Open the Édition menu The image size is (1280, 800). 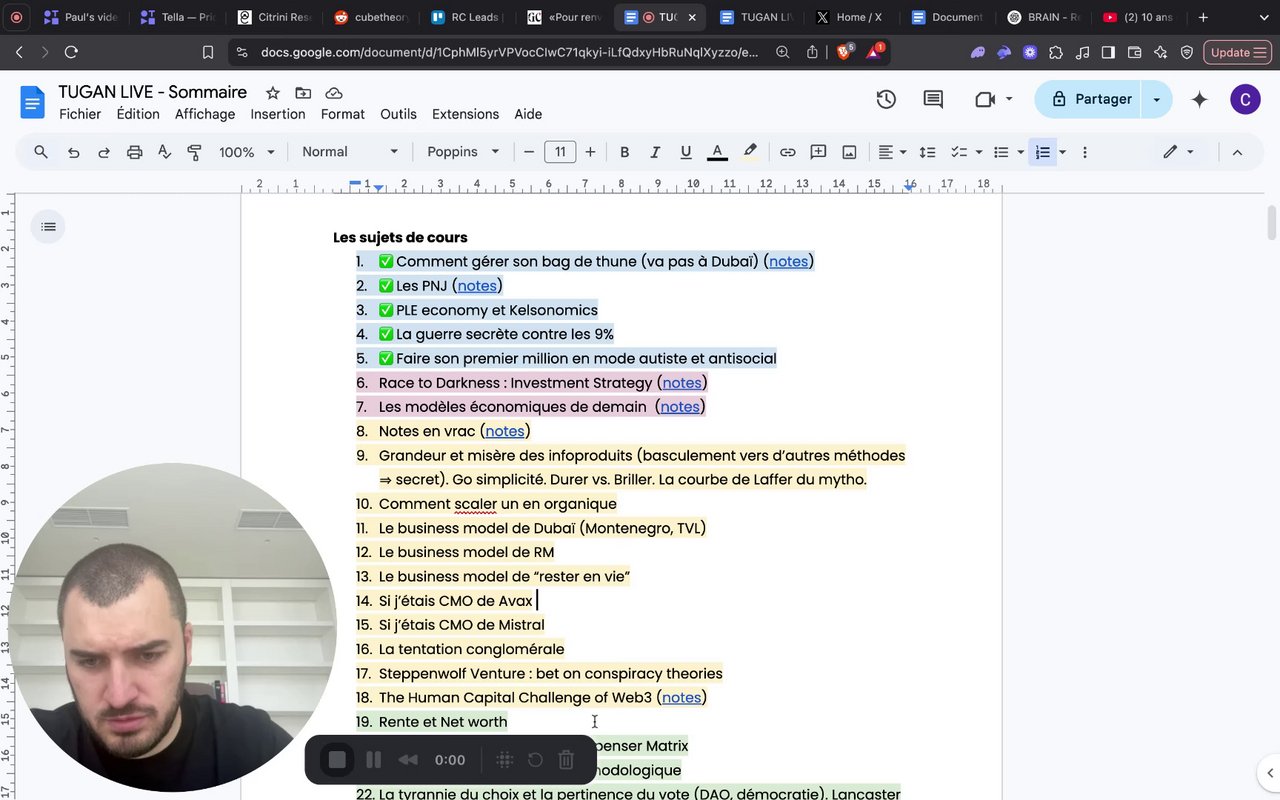click(138, 114)
